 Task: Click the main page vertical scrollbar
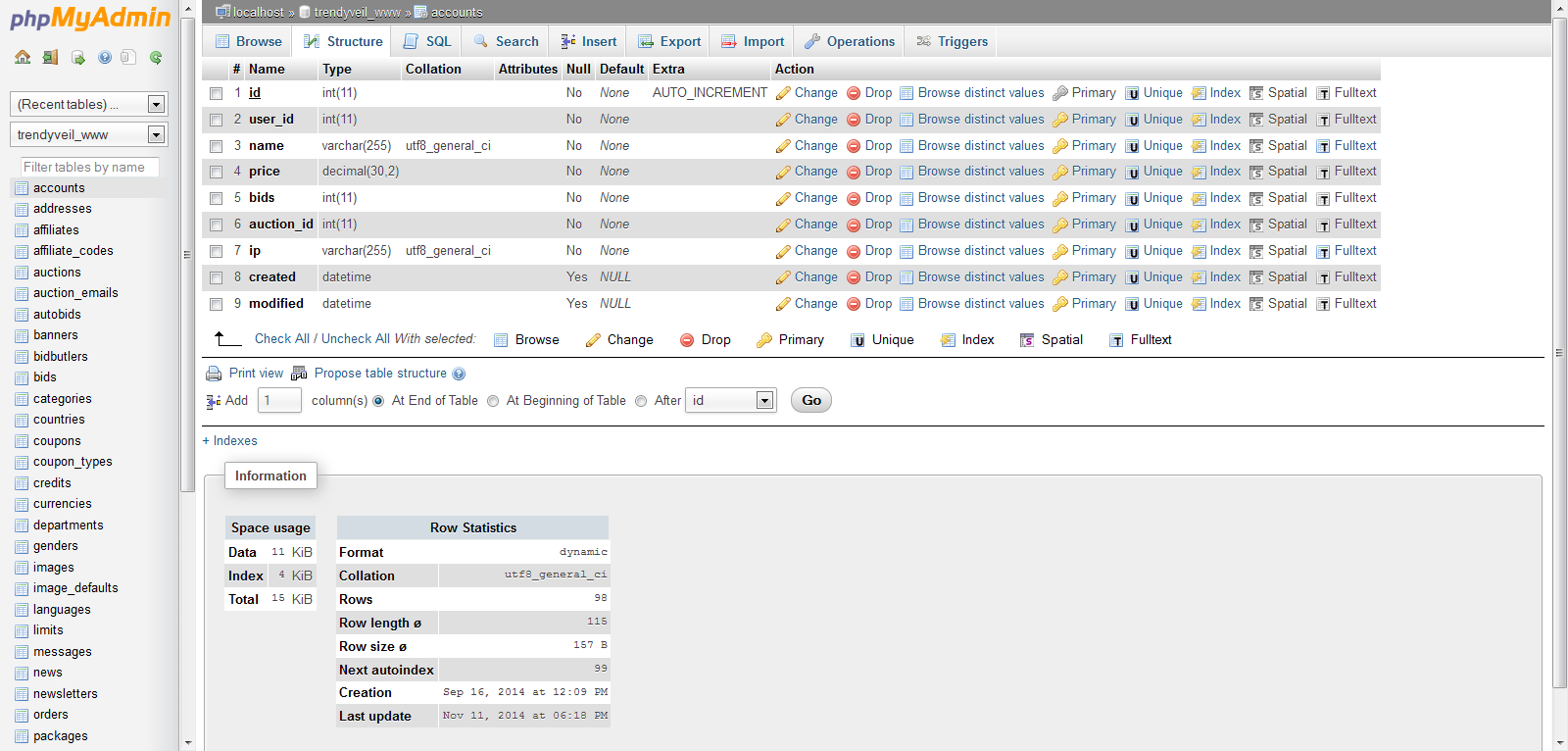point(1560,353)
